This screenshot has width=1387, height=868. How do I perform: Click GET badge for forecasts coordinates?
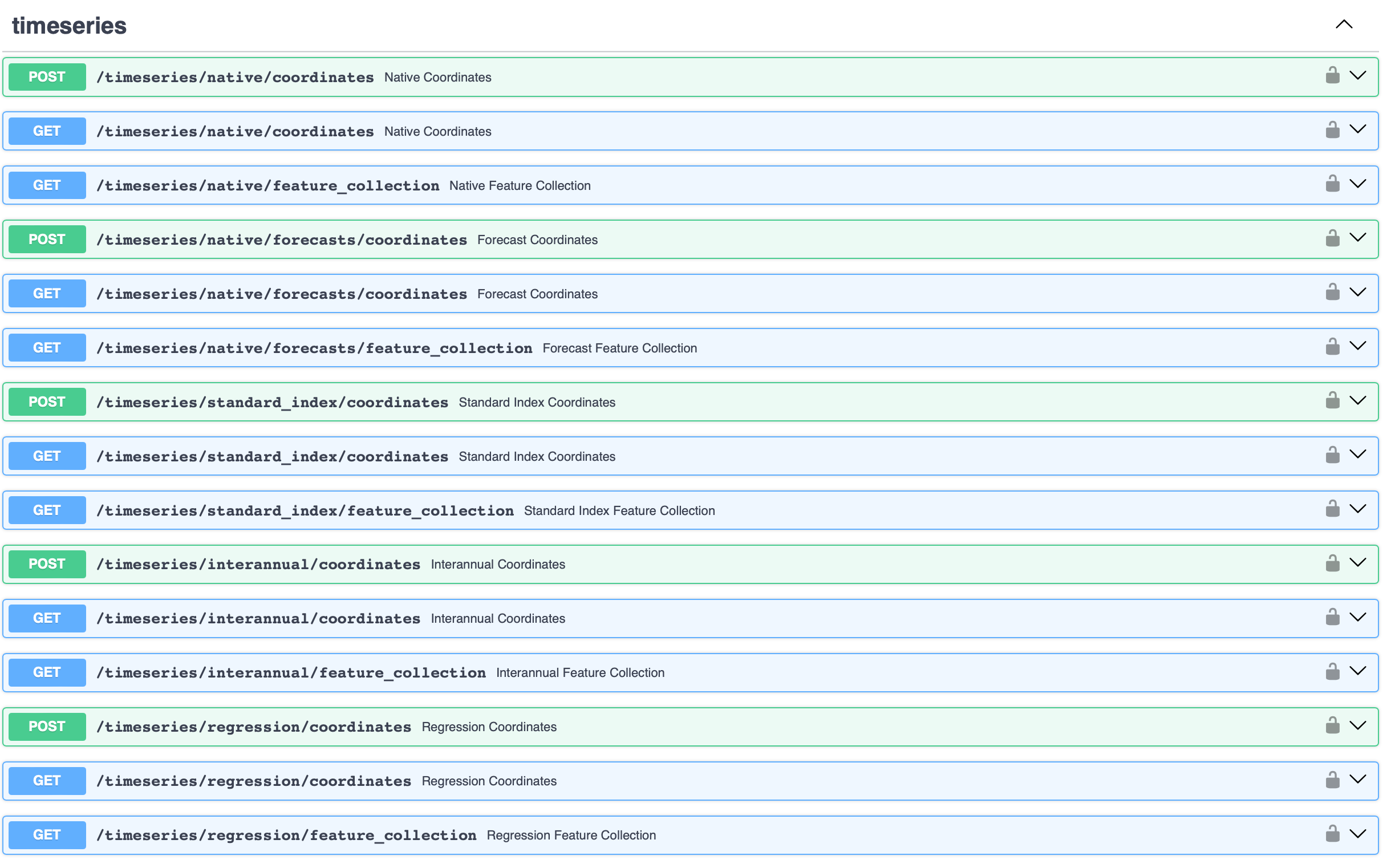click(x=47, y=293)
